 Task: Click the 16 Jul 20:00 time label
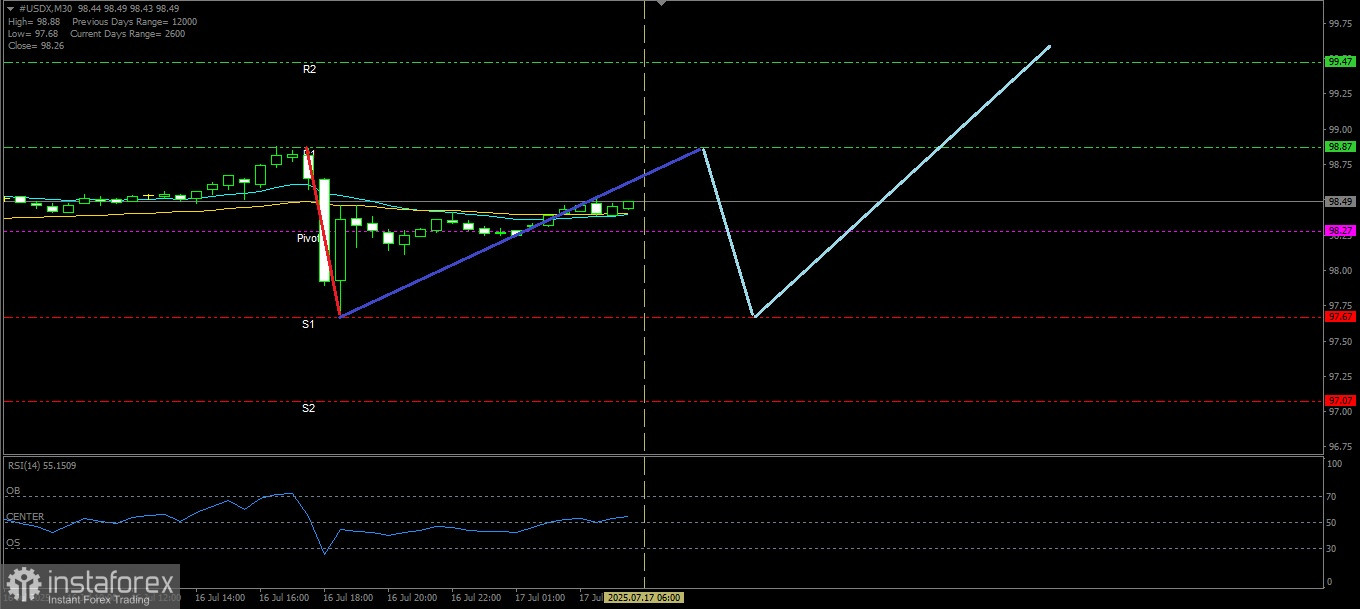point(412,597)
